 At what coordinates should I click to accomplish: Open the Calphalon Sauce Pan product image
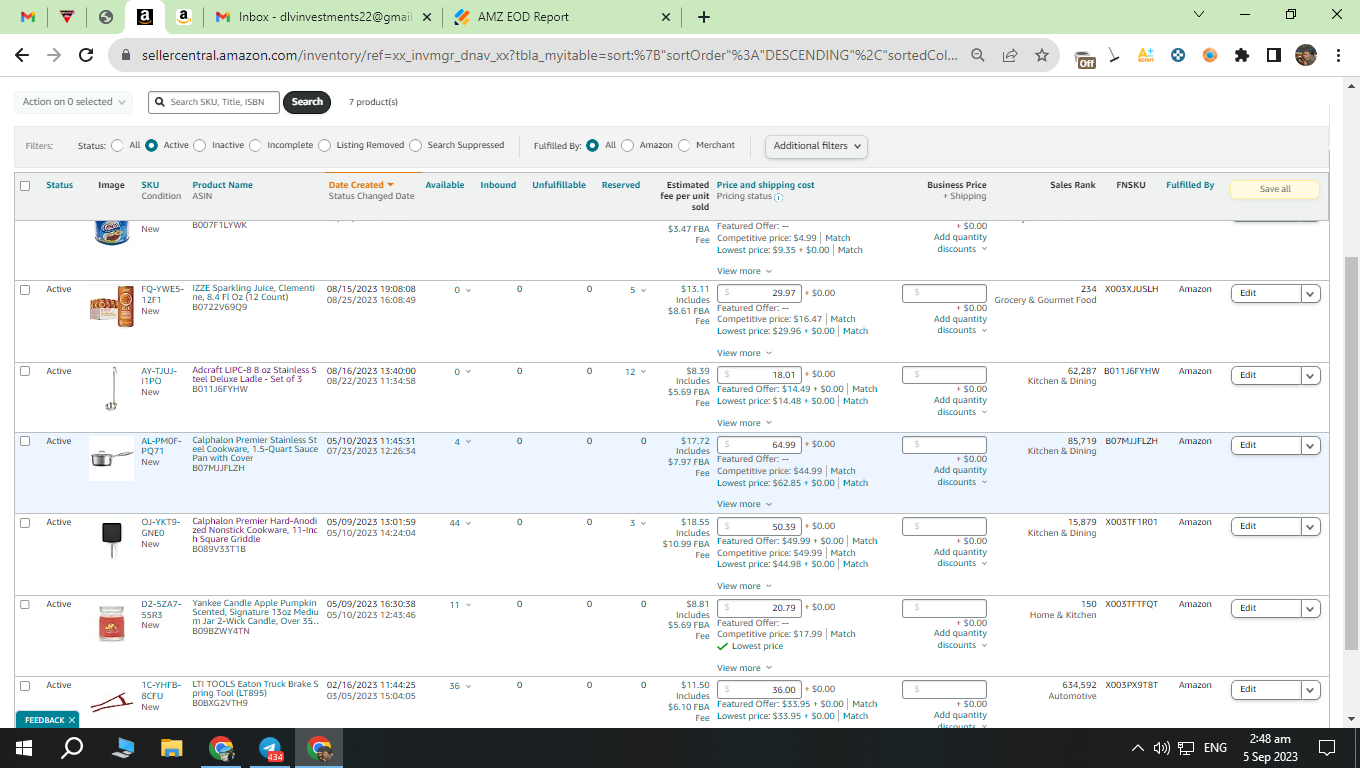click(111, 458)
